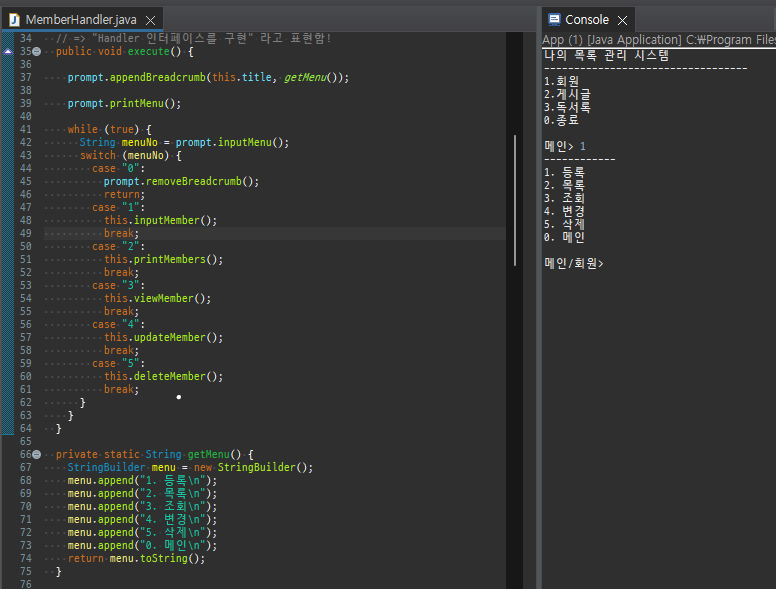This screenshot has width=776, height=589.
Task: Click 'this.deleteMember();' on line 60
Action: point(163,377)
